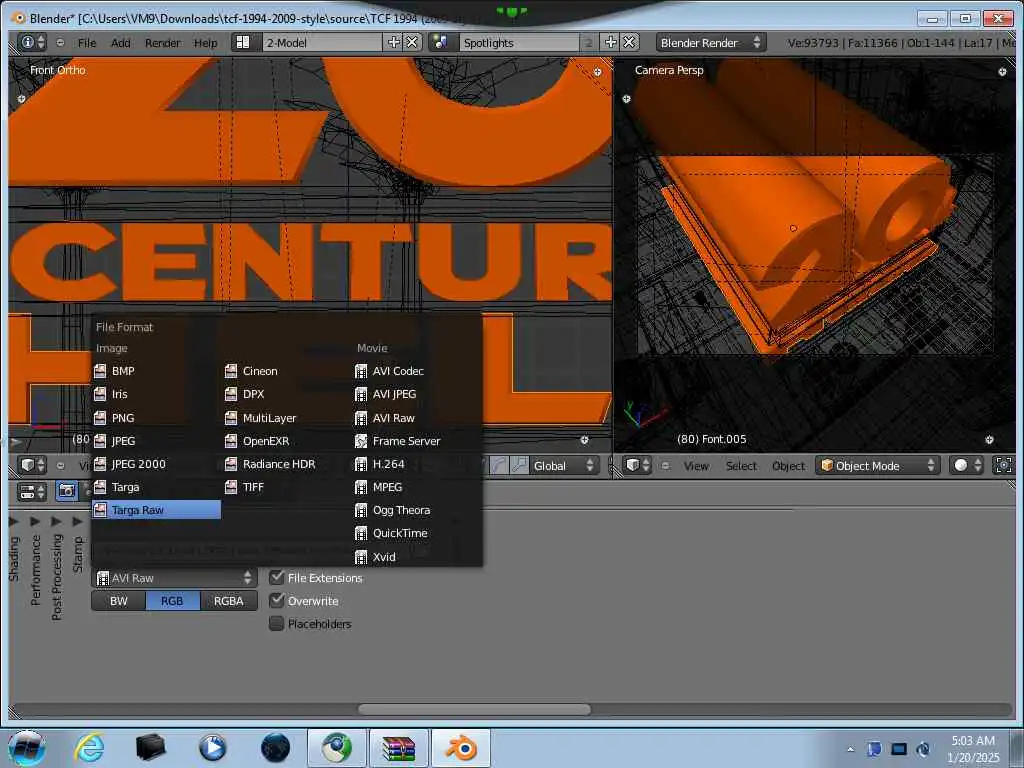Choose Targa Raw format entry
The image size is (1024, 768).
155,510
